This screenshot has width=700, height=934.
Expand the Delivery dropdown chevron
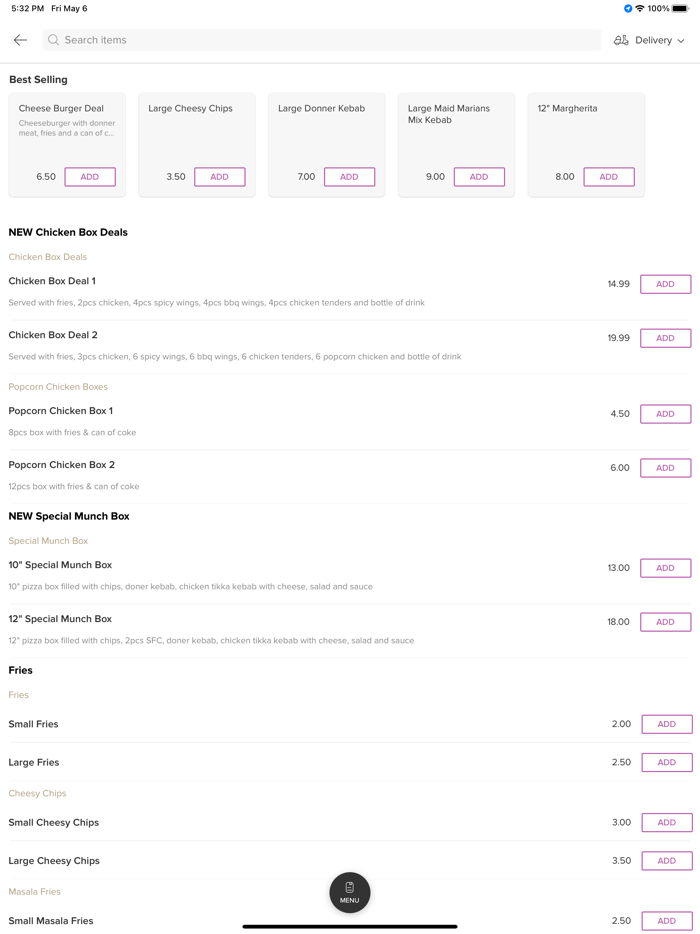coord(681,41)
